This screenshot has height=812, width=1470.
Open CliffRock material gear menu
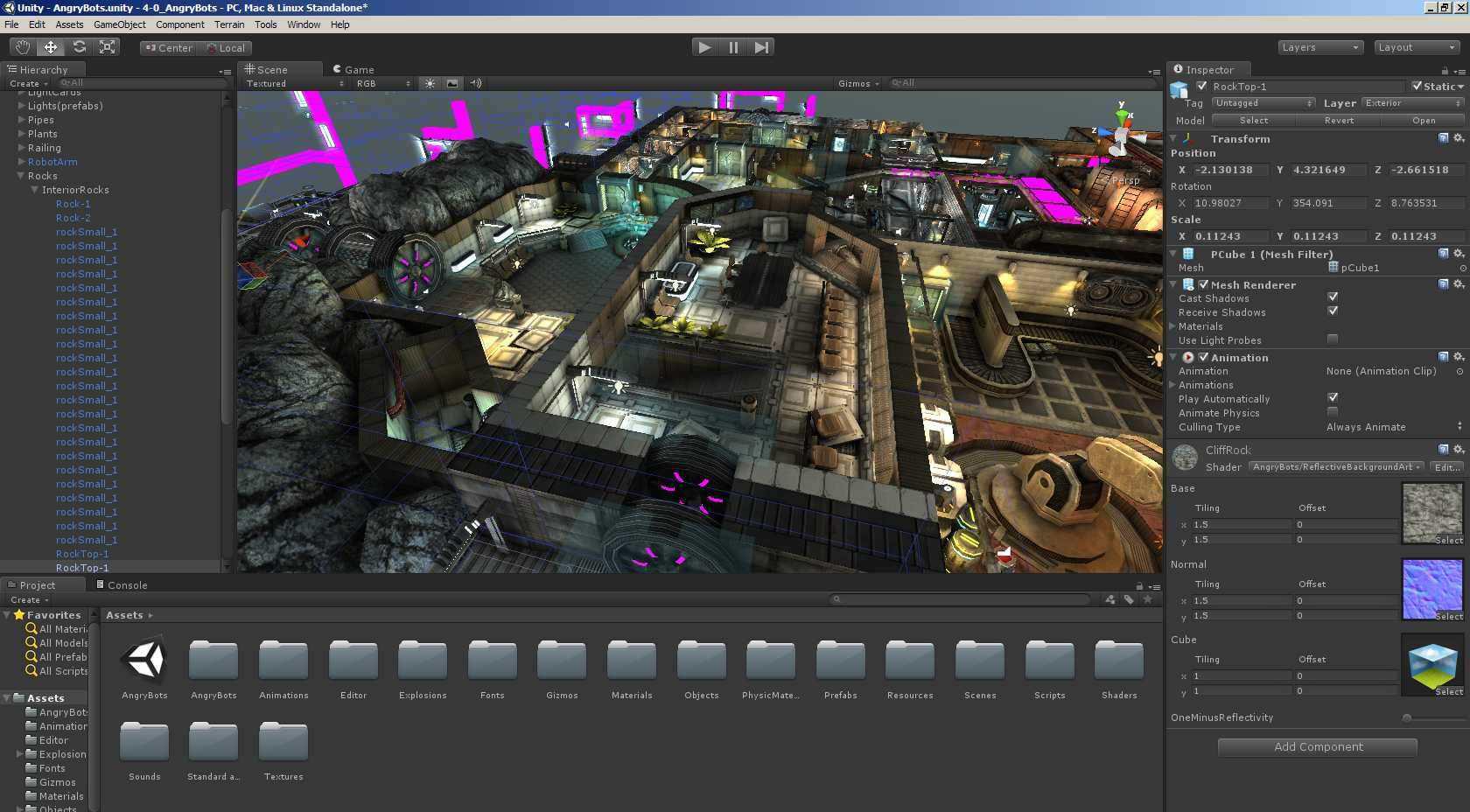pyautogui.click(x=1459, y=450)
